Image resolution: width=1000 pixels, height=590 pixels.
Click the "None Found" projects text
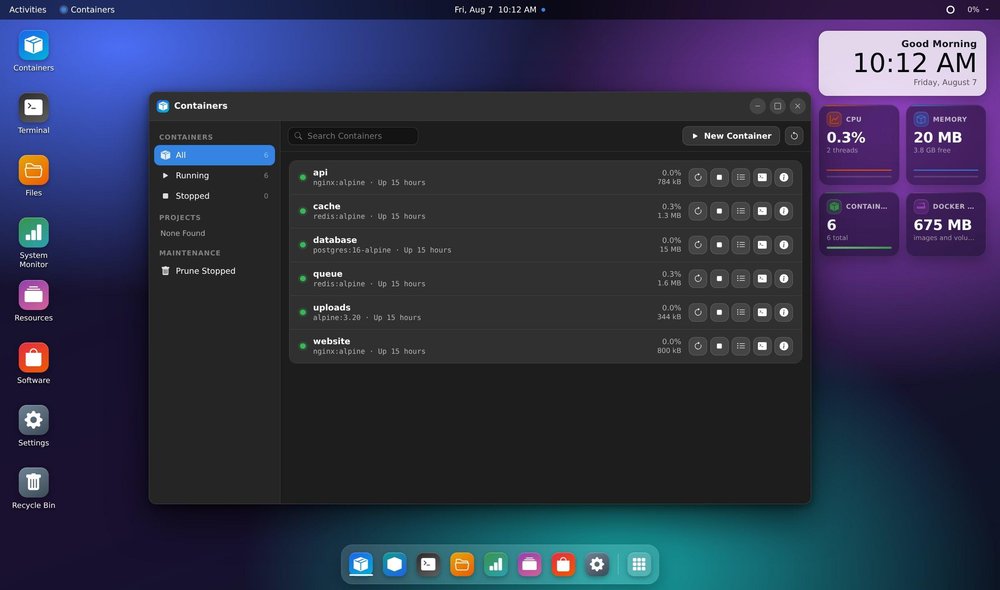click(x=182, y=233)
